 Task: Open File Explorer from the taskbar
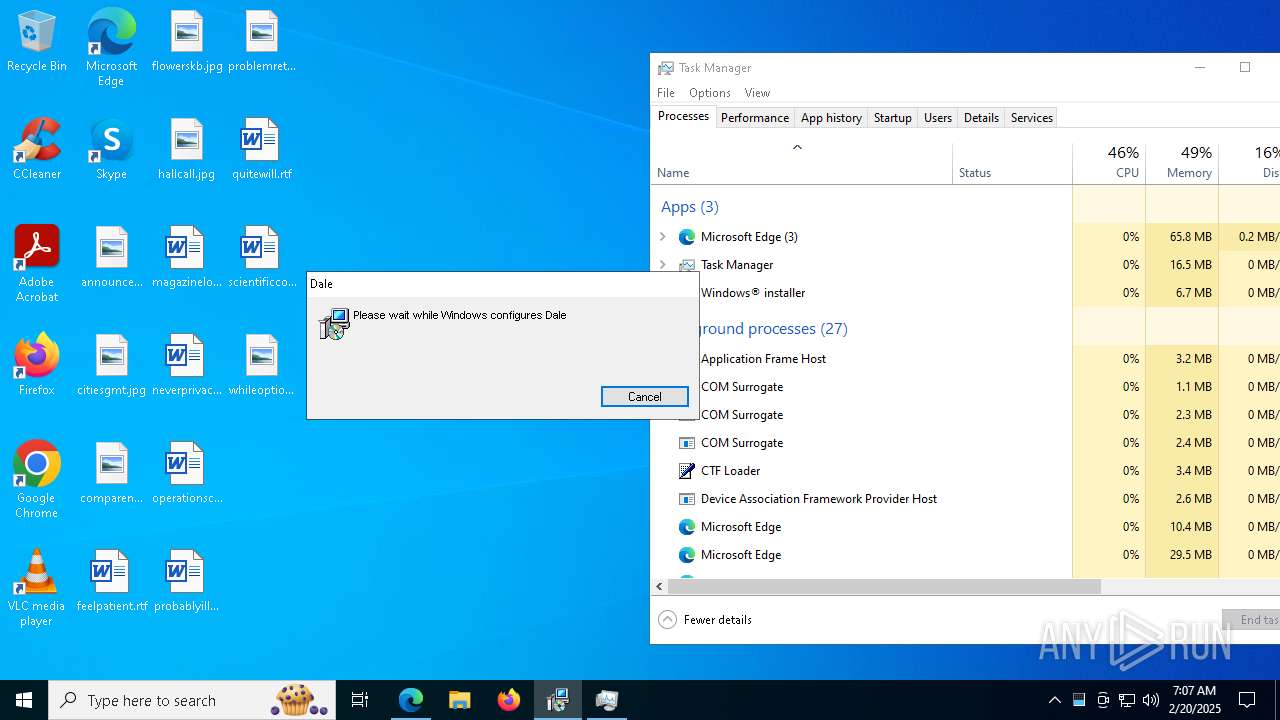[459, 700]
